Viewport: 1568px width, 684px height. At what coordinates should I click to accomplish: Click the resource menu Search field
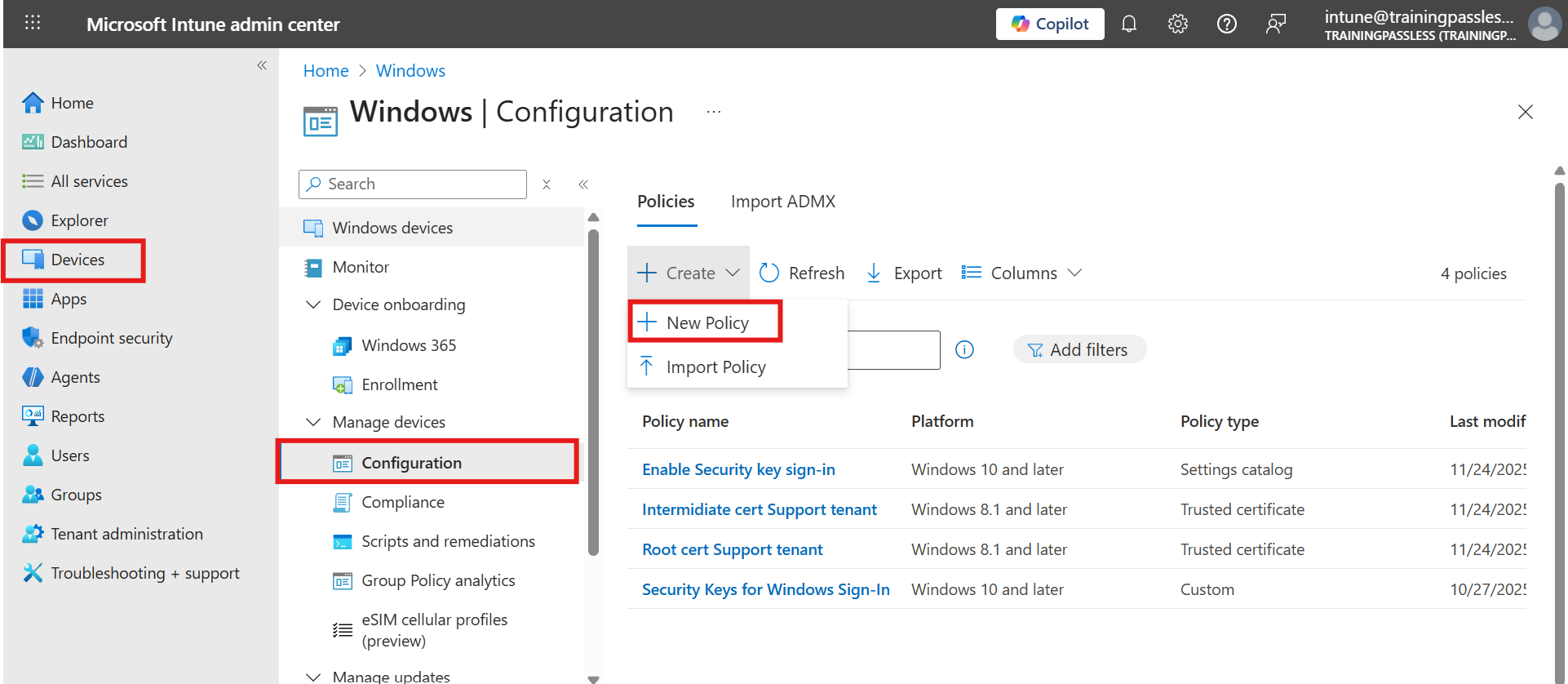(x=413, y=184)
